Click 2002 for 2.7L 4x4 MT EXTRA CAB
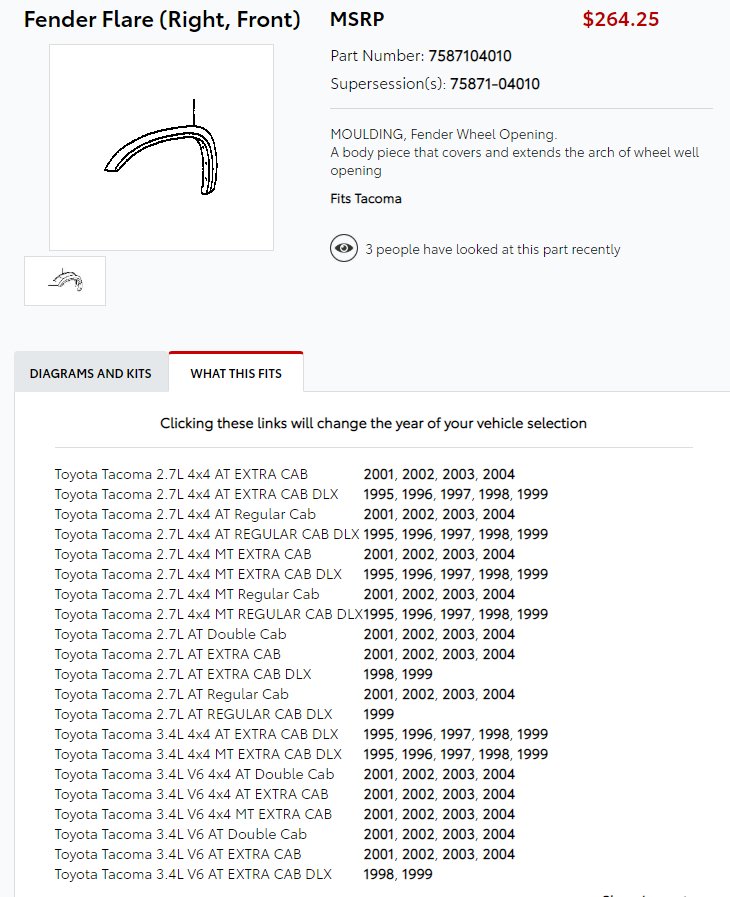 point(418,554)
